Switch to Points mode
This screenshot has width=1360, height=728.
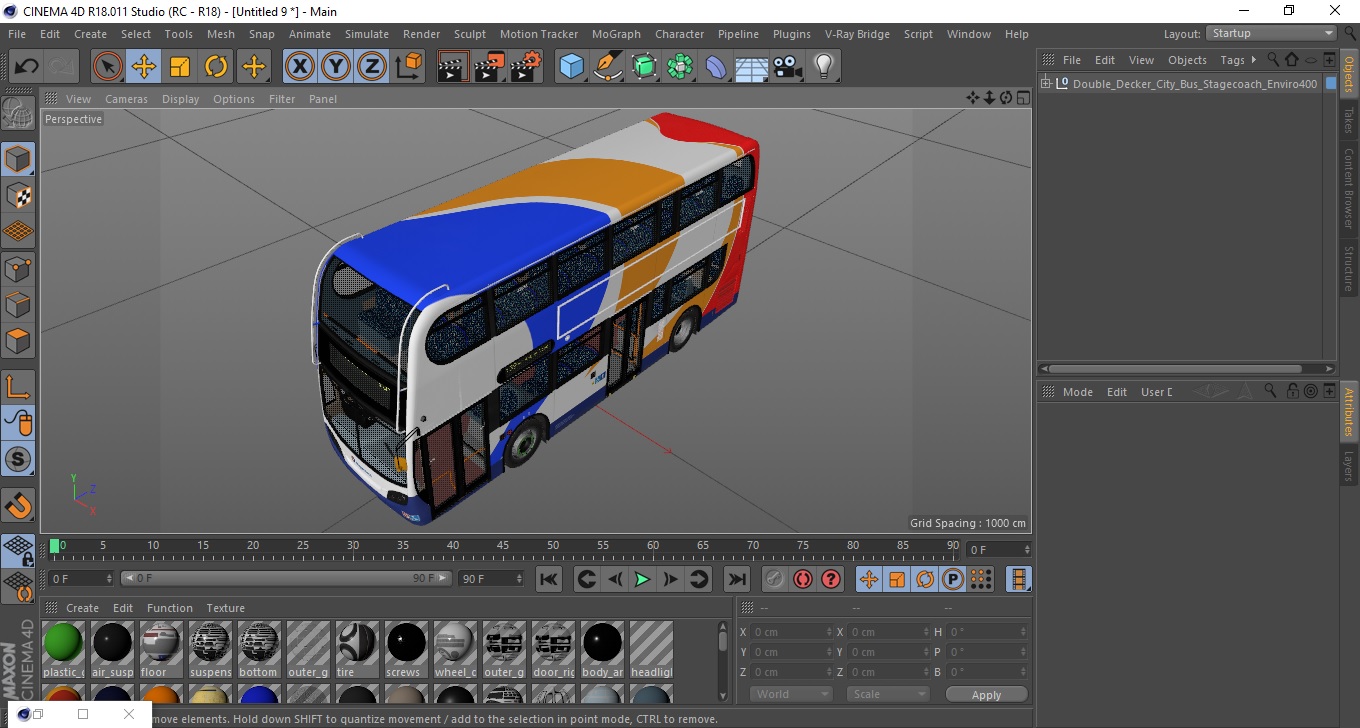pyautogui.click(x=18, y=268)
